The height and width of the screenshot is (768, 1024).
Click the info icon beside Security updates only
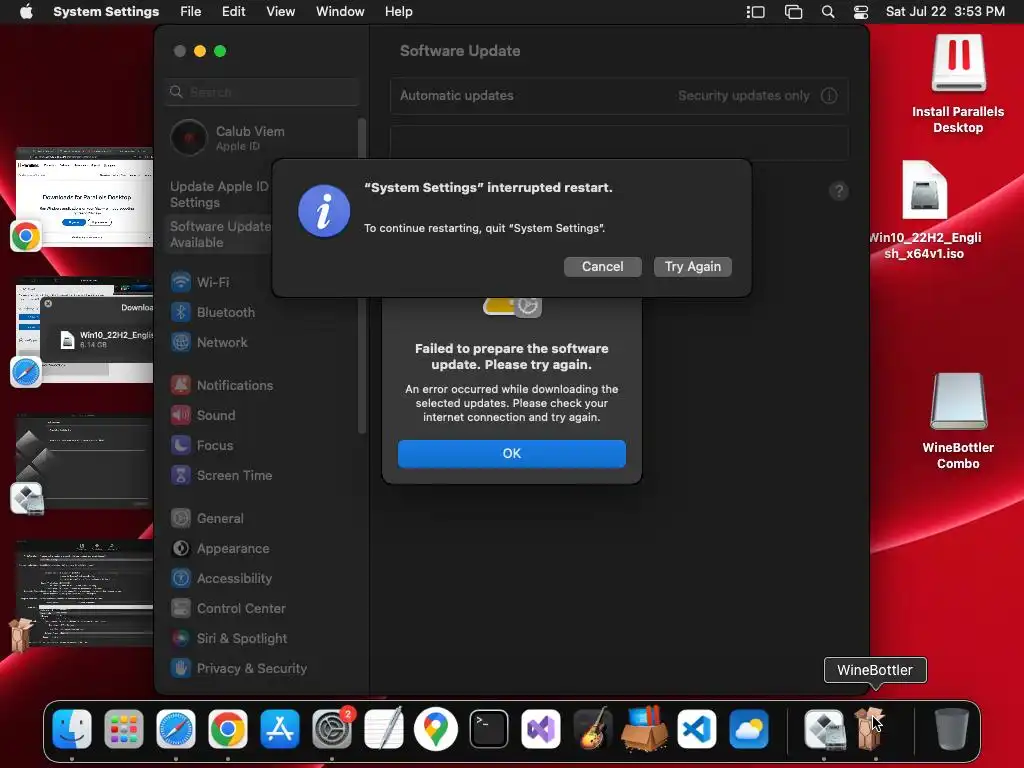(x=829, y=95)
